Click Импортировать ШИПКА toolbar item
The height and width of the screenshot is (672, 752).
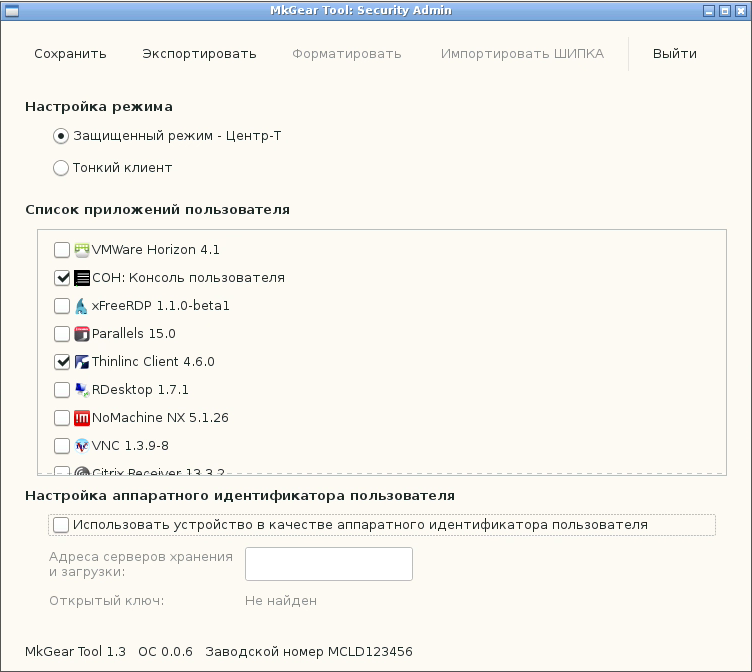(522, 54)
